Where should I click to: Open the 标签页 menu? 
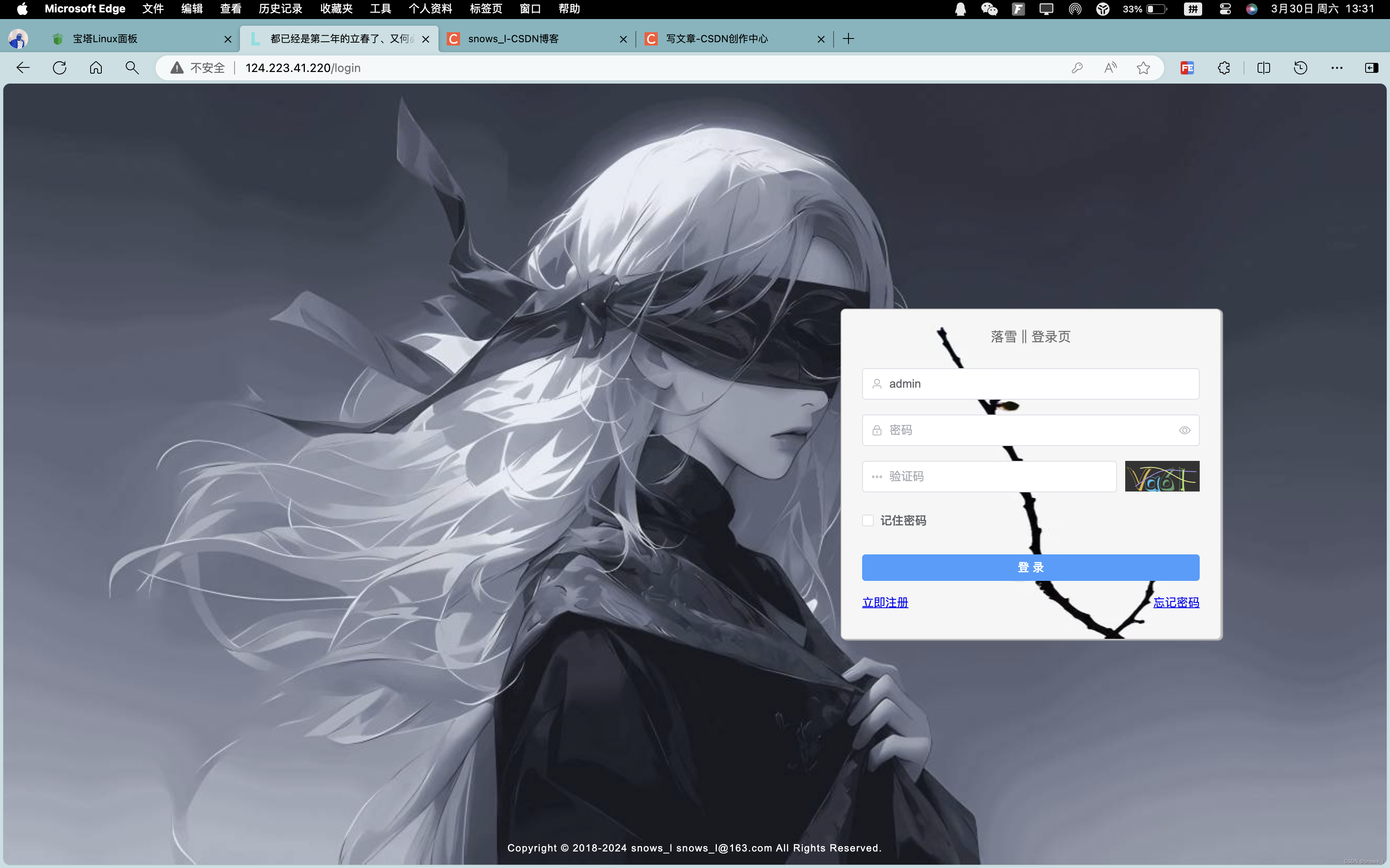[x=486, y=9]
